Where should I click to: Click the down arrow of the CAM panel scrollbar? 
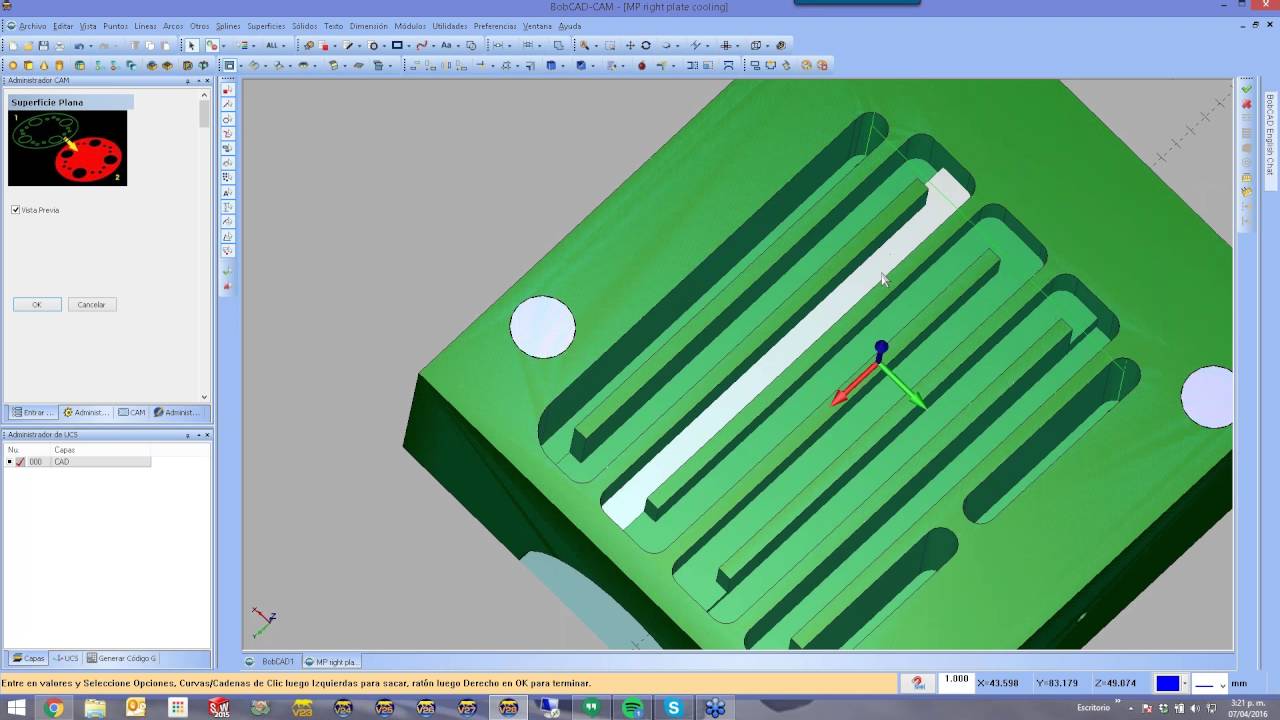(x=205, y=397)
